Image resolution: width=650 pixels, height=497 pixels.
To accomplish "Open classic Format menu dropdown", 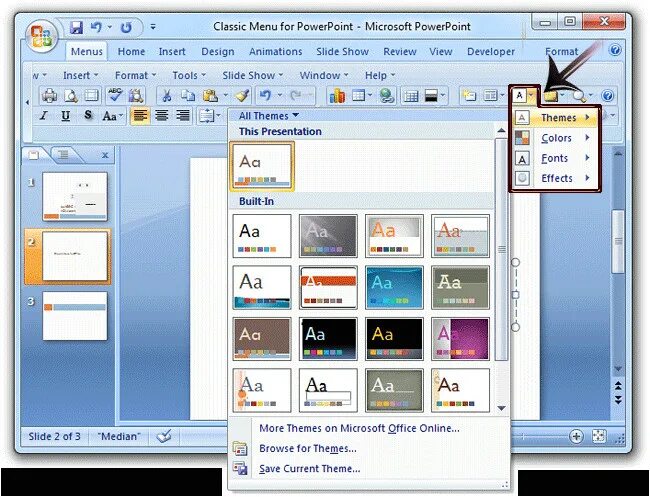I will tap(135, 75).
